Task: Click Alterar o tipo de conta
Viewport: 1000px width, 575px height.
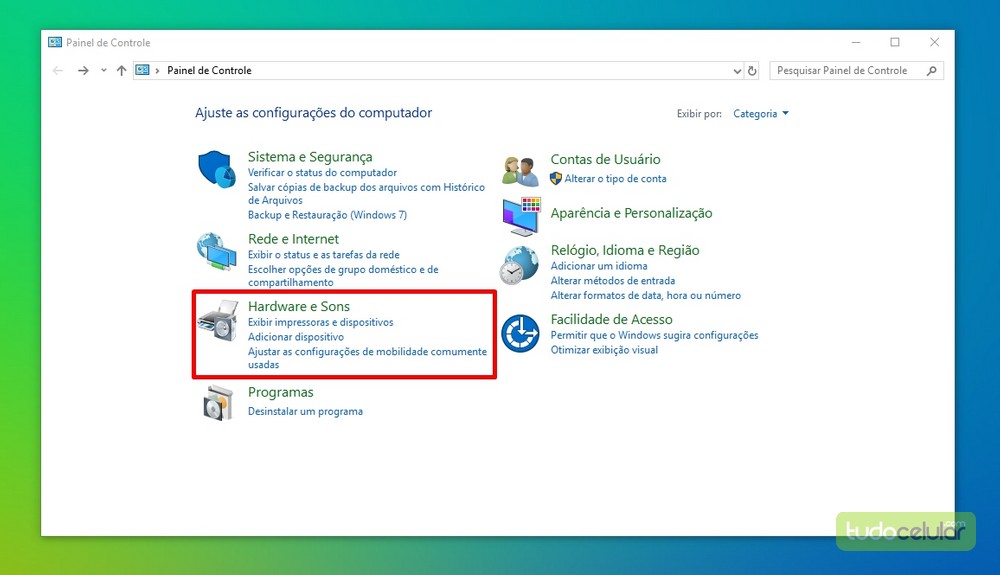Action: click(615, 179)
